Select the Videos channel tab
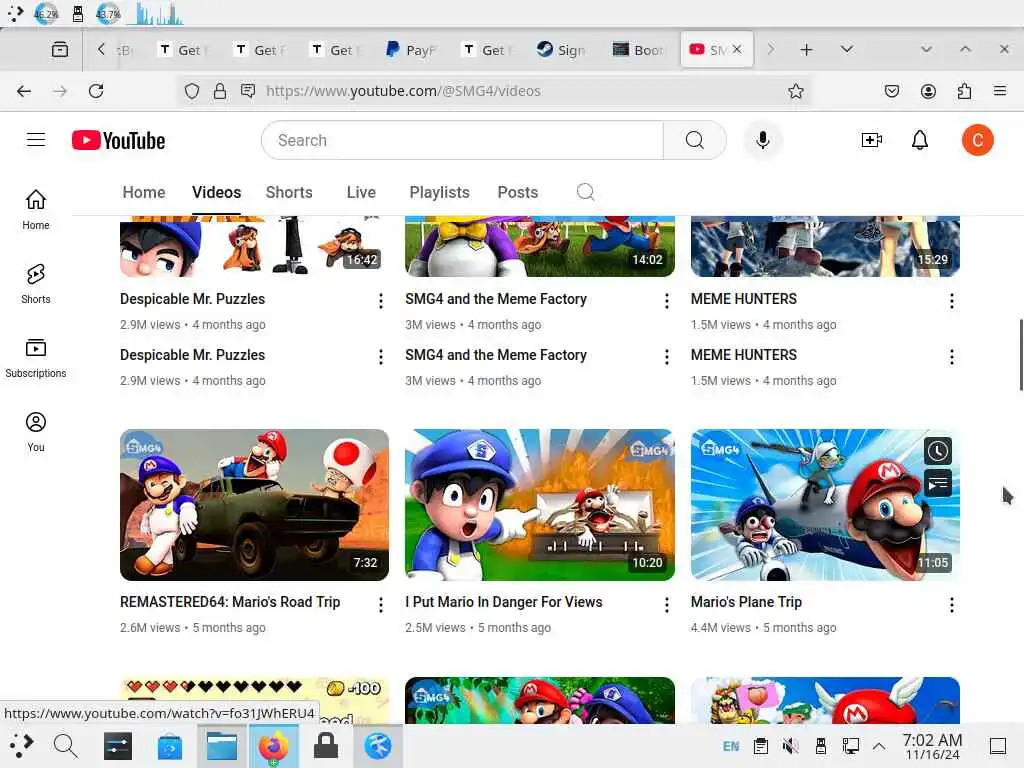 click(216, 192)
